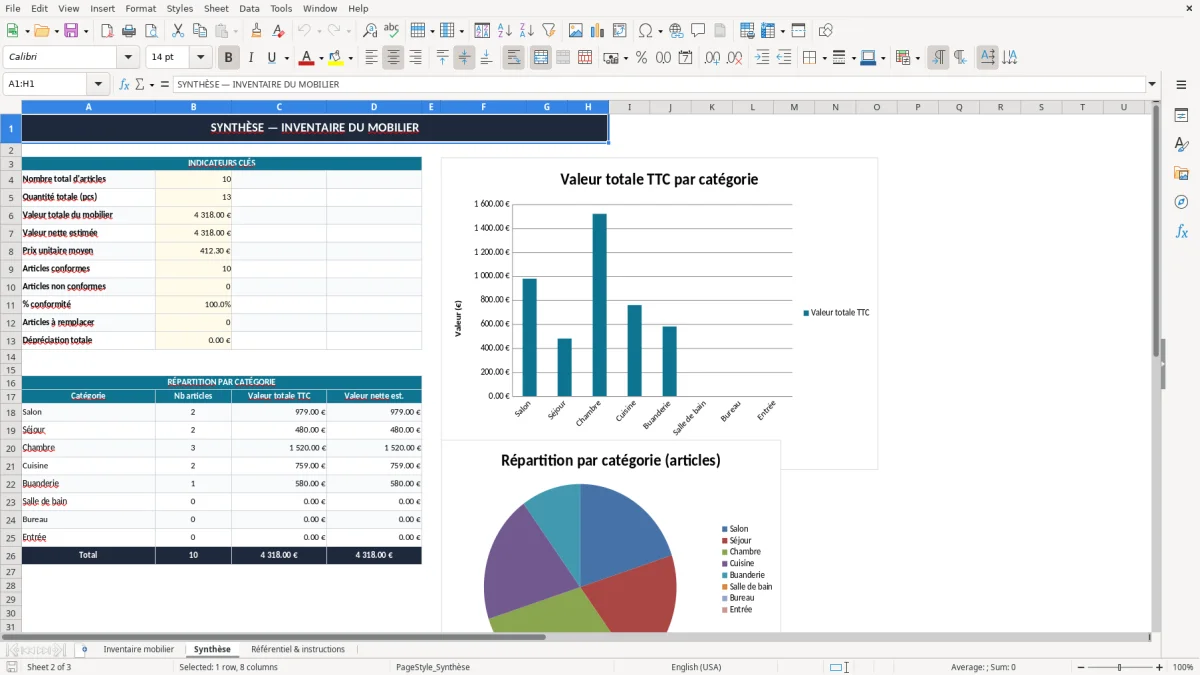The height and width of the screenshot is (675, 1200).
Task: Open Background Color dropdown arrow
Action: 350,58
